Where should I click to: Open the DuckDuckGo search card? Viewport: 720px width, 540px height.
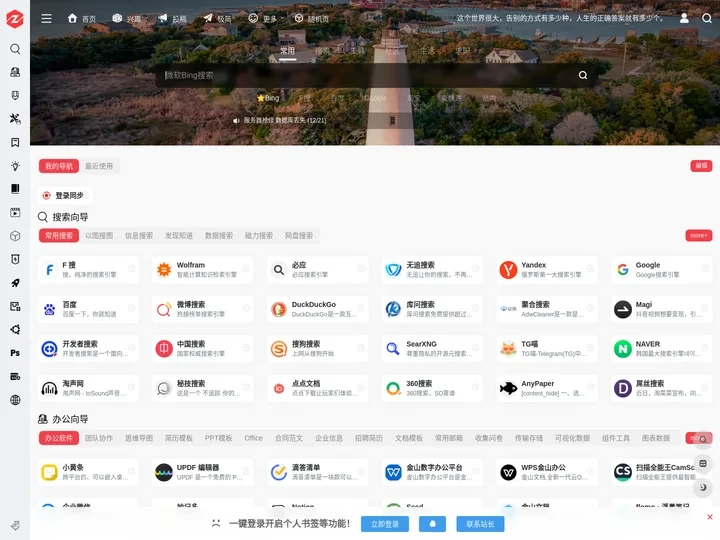click(317, 309)
